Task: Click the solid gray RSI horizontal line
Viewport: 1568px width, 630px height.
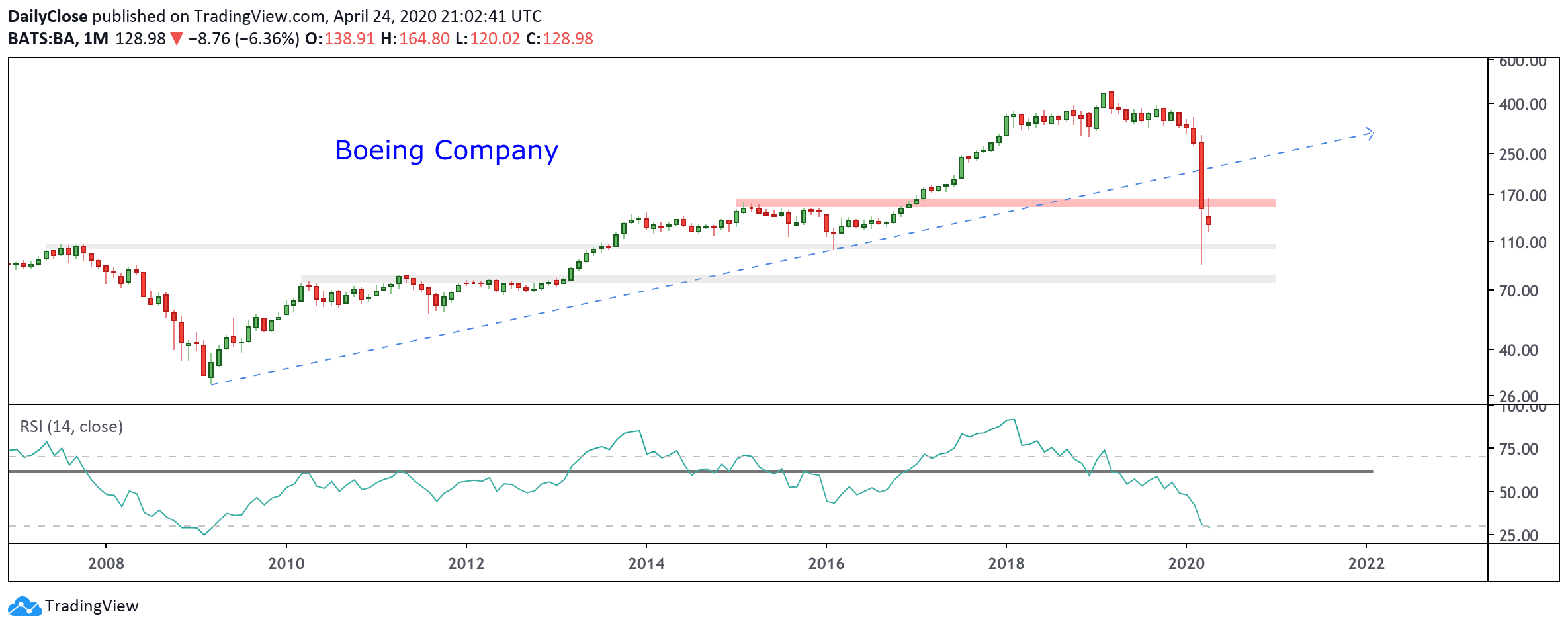Action: (x=691, y=471)
